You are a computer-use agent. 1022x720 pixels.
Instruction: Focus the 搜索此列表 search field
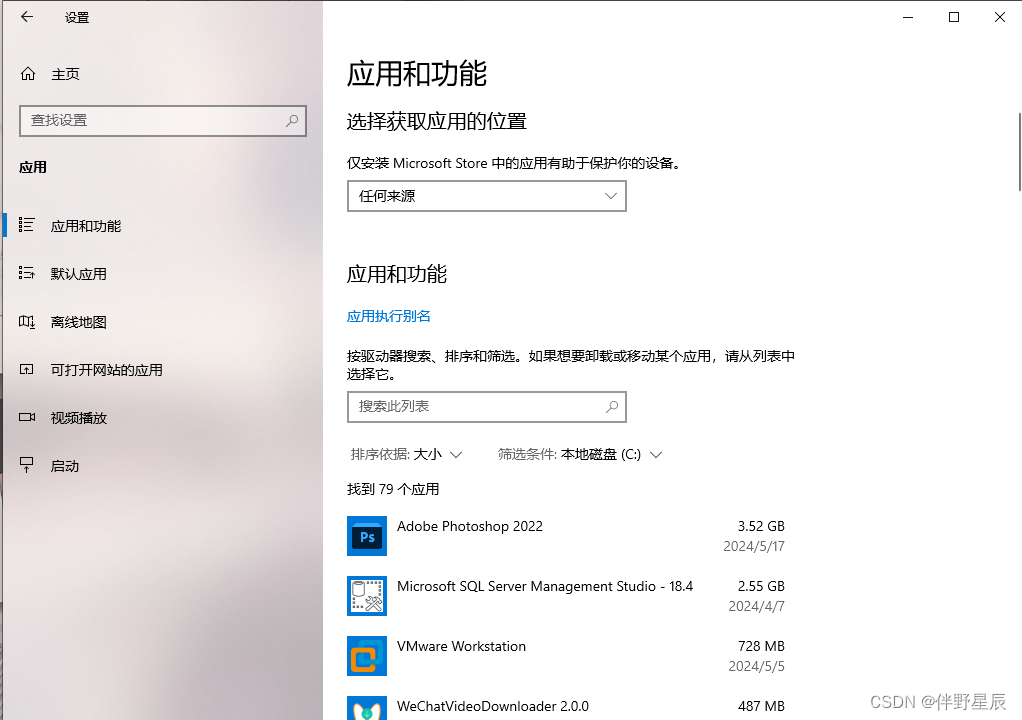tap(487, 407)
